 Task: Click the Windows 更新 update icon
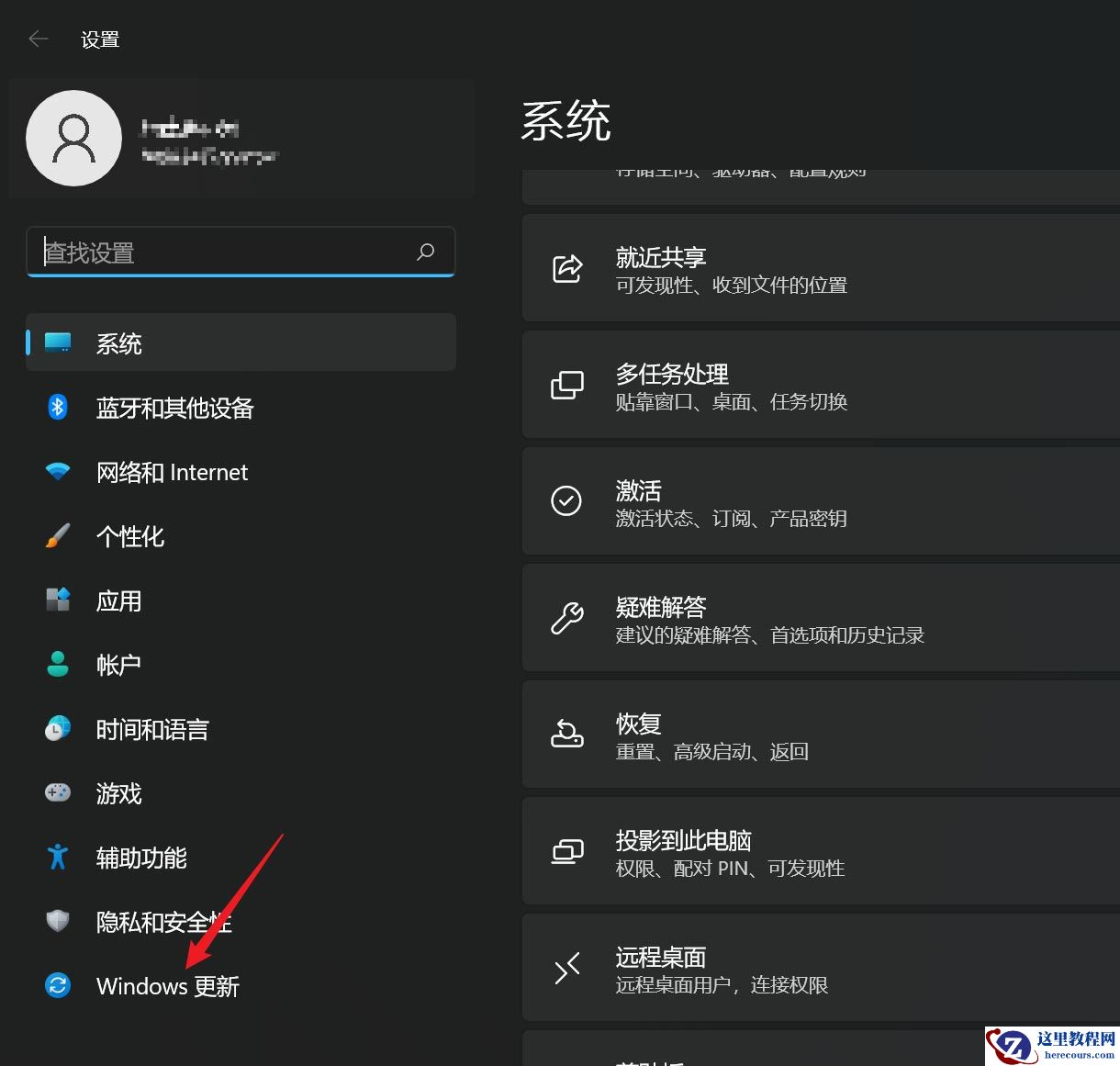point(57,985)
